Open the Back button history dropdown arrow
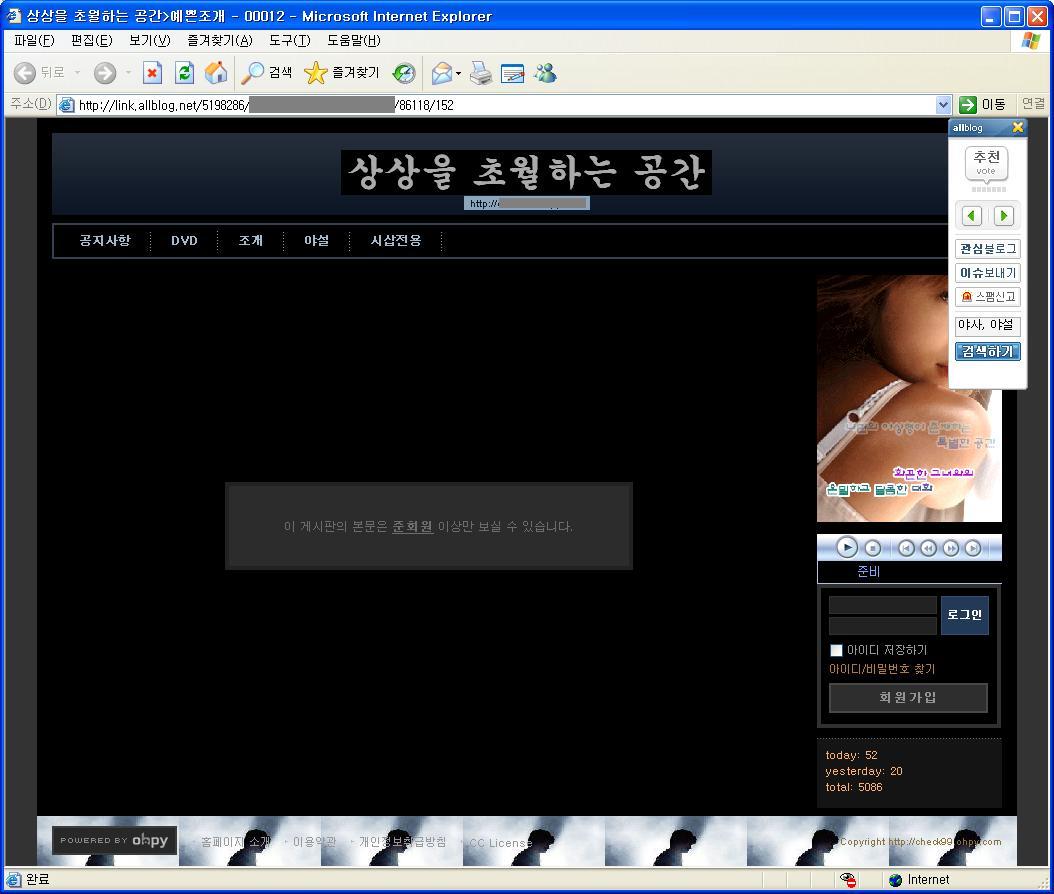The image size is (1054, 894). coord(77,73)
